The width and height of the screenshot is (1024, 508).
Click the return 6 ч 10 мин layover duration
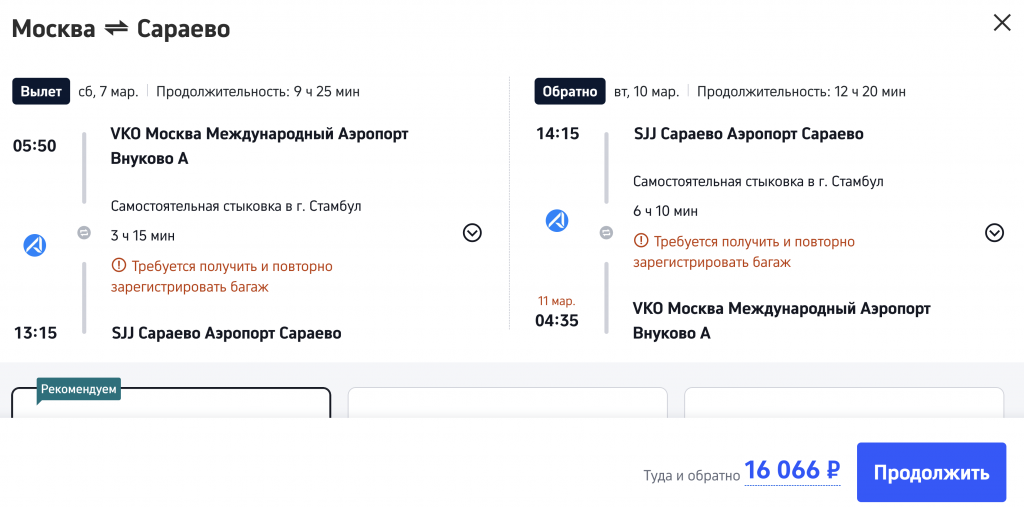pyautogui.click(x=665, y=211)
